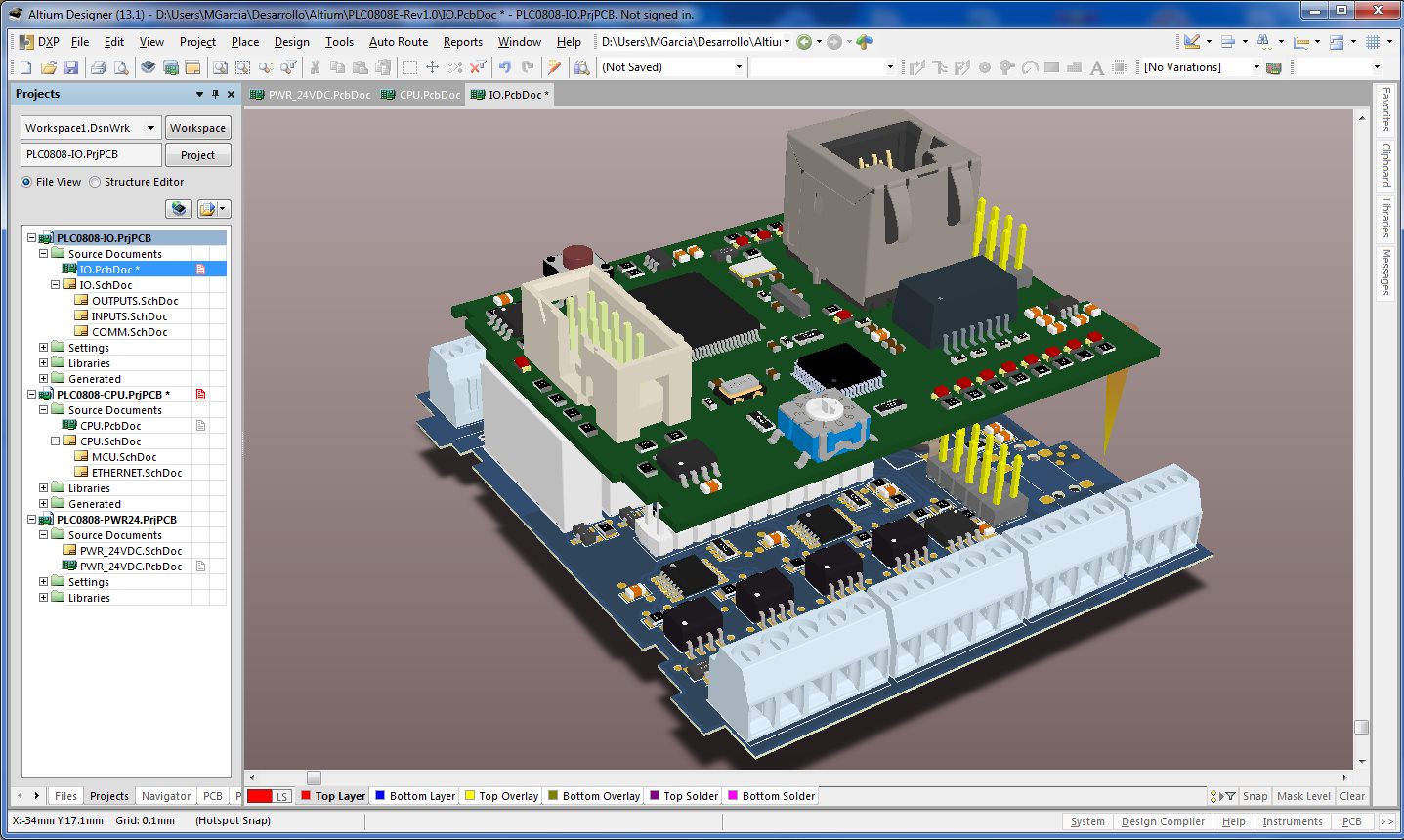Switch to the CPU.PcbDoc tab
The image size is (1404, 840).
pos(420,95)
